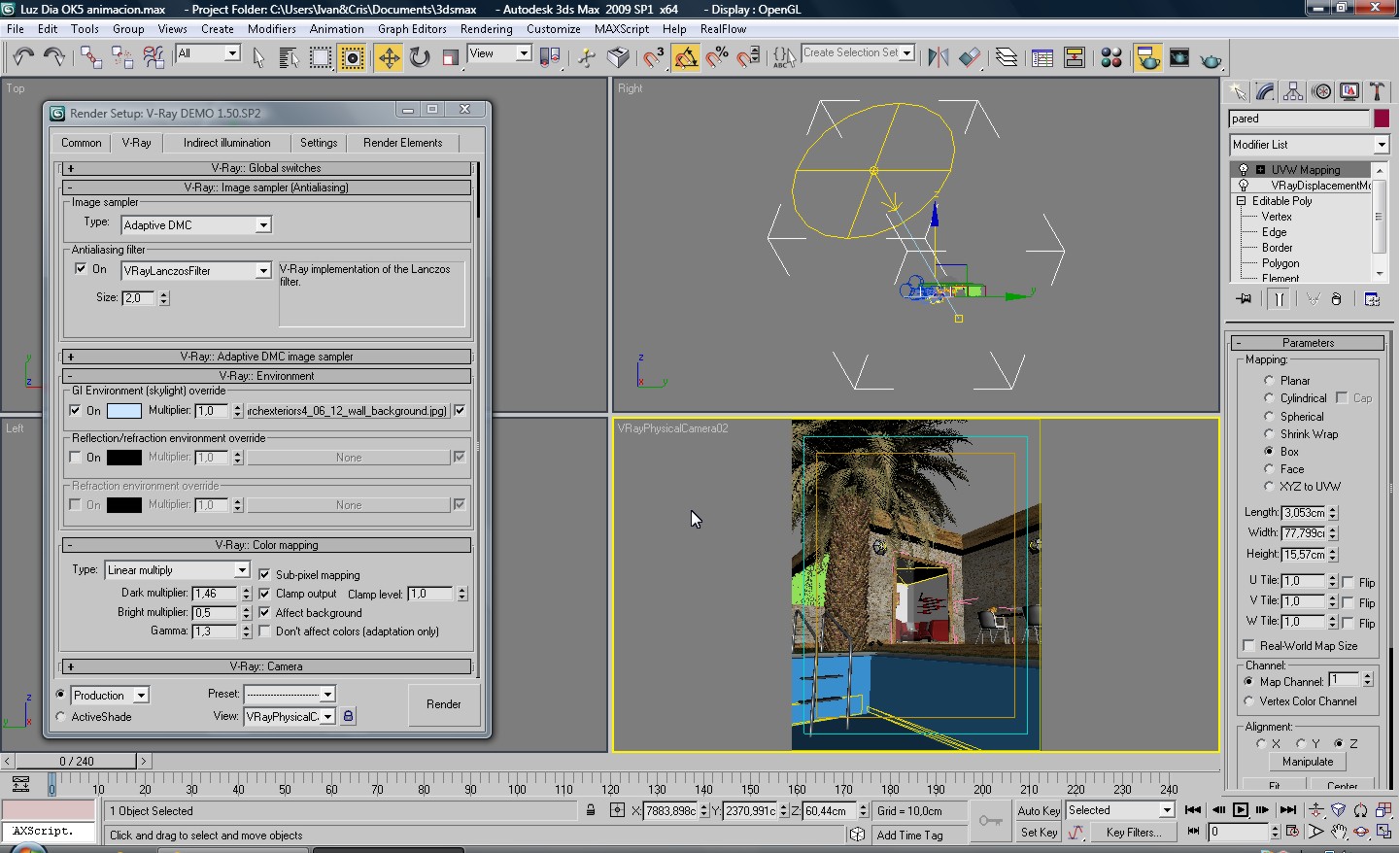Open the Utilities command panel

coord(1377,91)
